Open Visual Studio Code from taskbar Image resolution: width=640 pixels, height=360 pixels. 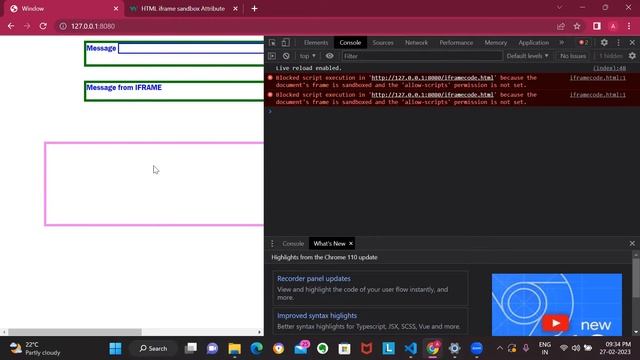tap(411, 349)
